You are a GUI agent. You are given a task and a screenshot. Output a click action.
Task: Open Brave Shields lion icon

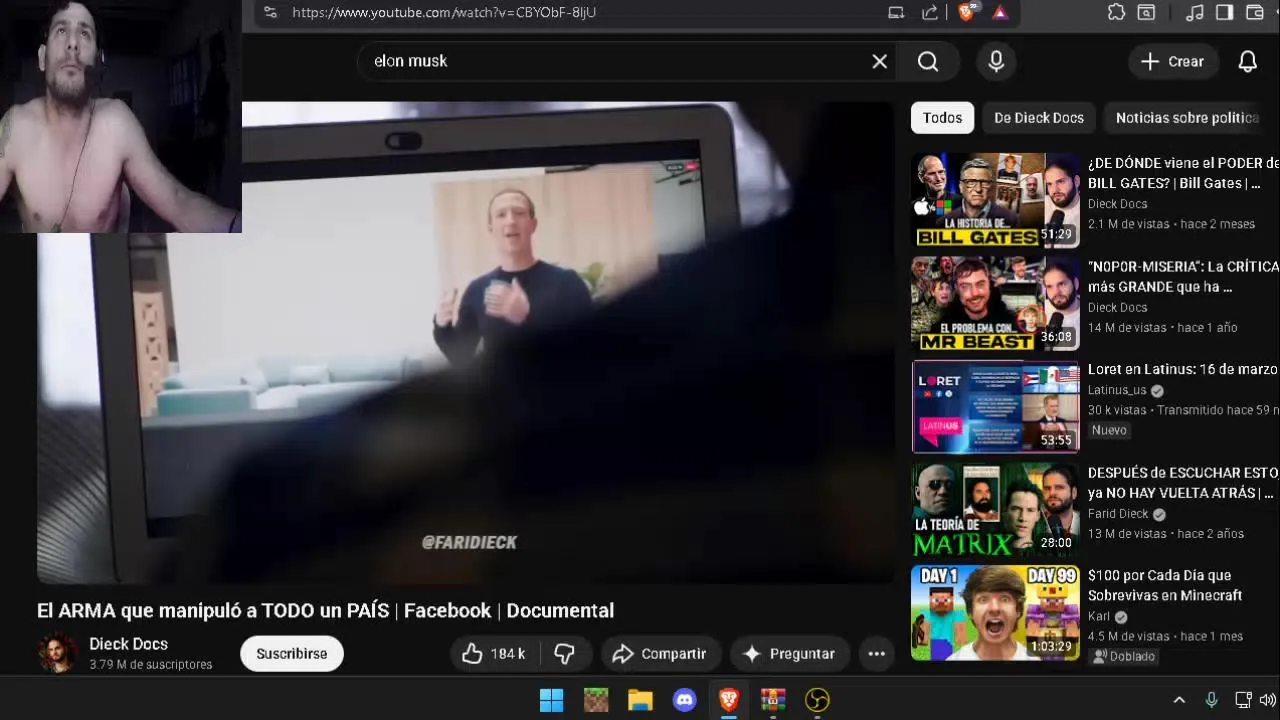(x=966, y=12)
